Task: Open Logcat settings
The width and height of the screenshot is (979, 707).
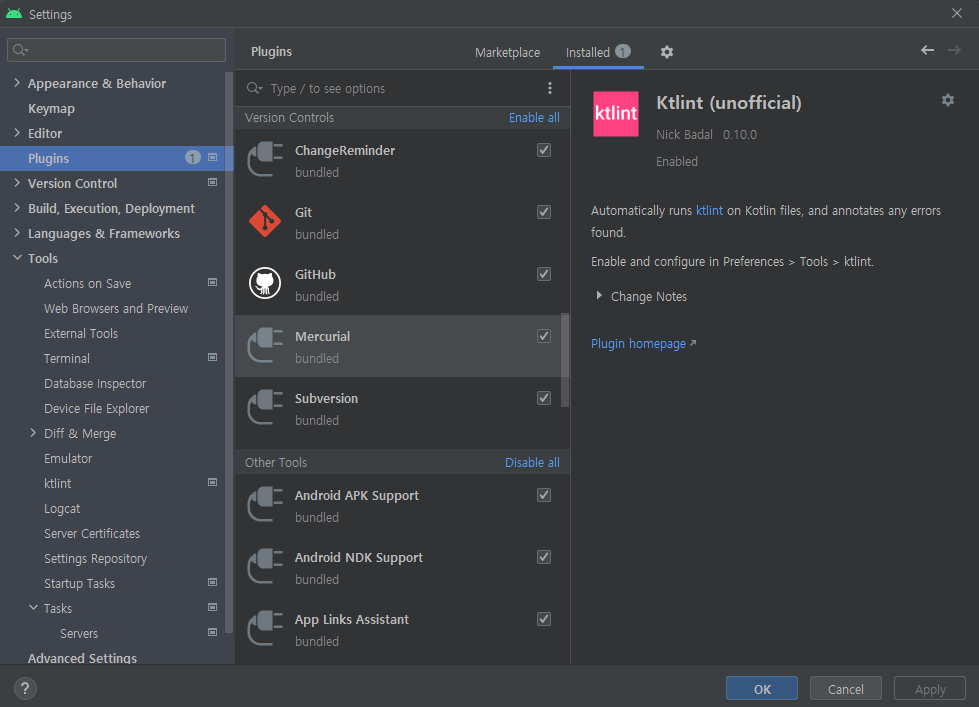Action: (62, 508)
